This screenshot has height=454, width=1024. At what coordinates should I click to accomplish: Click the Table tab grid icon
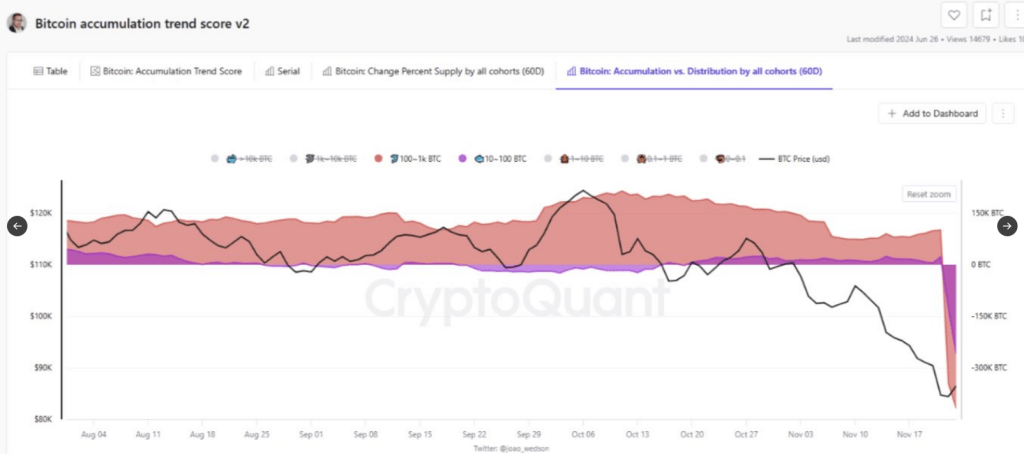coord(39,72)
